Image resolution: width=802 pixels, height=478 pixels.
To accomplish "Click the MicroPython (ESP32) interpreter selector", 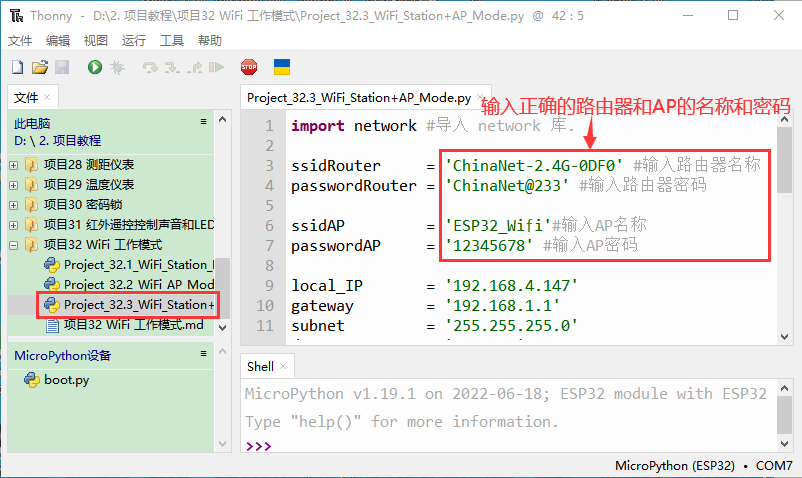I will (x=674, y=466).
